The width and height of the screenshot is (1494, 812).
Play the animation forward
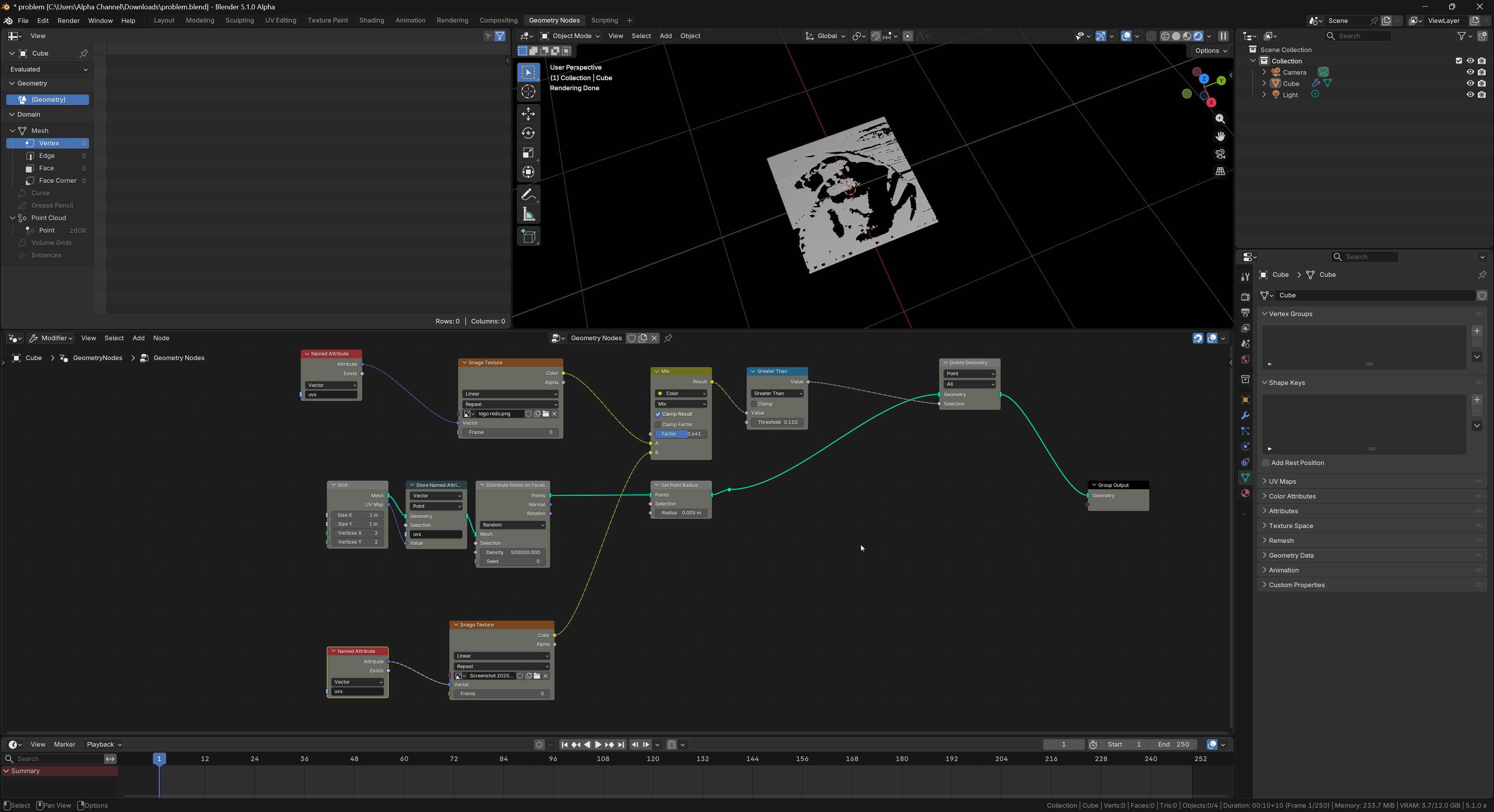598,745
